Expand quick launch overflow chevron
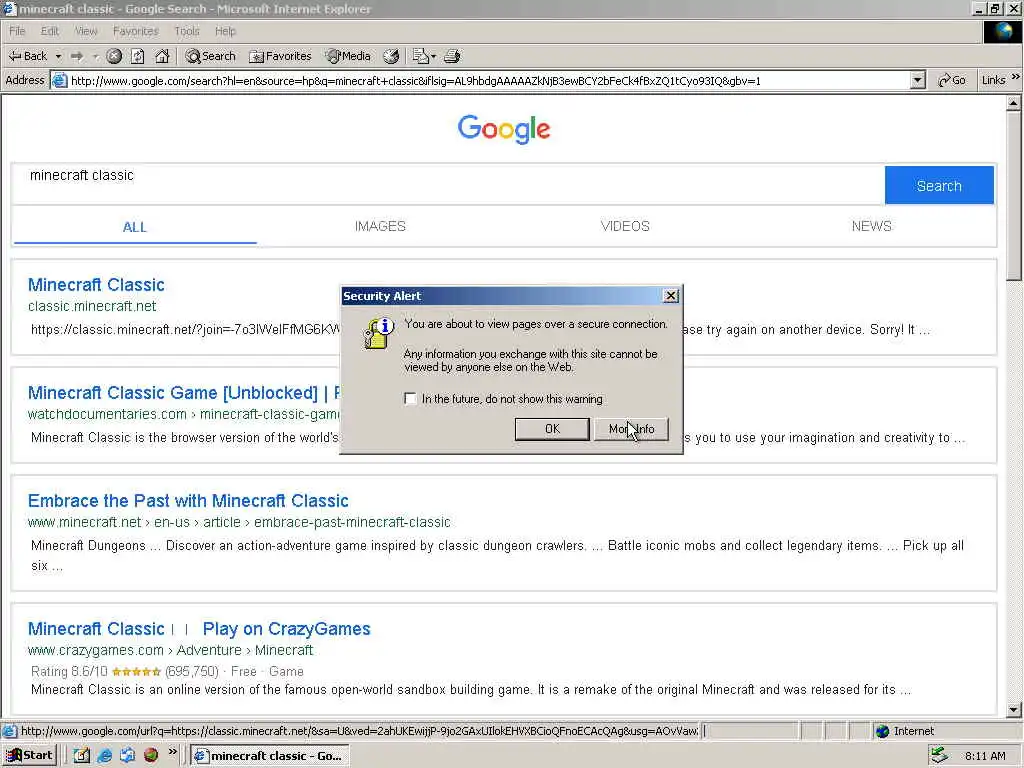The height and width of the screenshot is (768, 1024). [x=172, y=752]
